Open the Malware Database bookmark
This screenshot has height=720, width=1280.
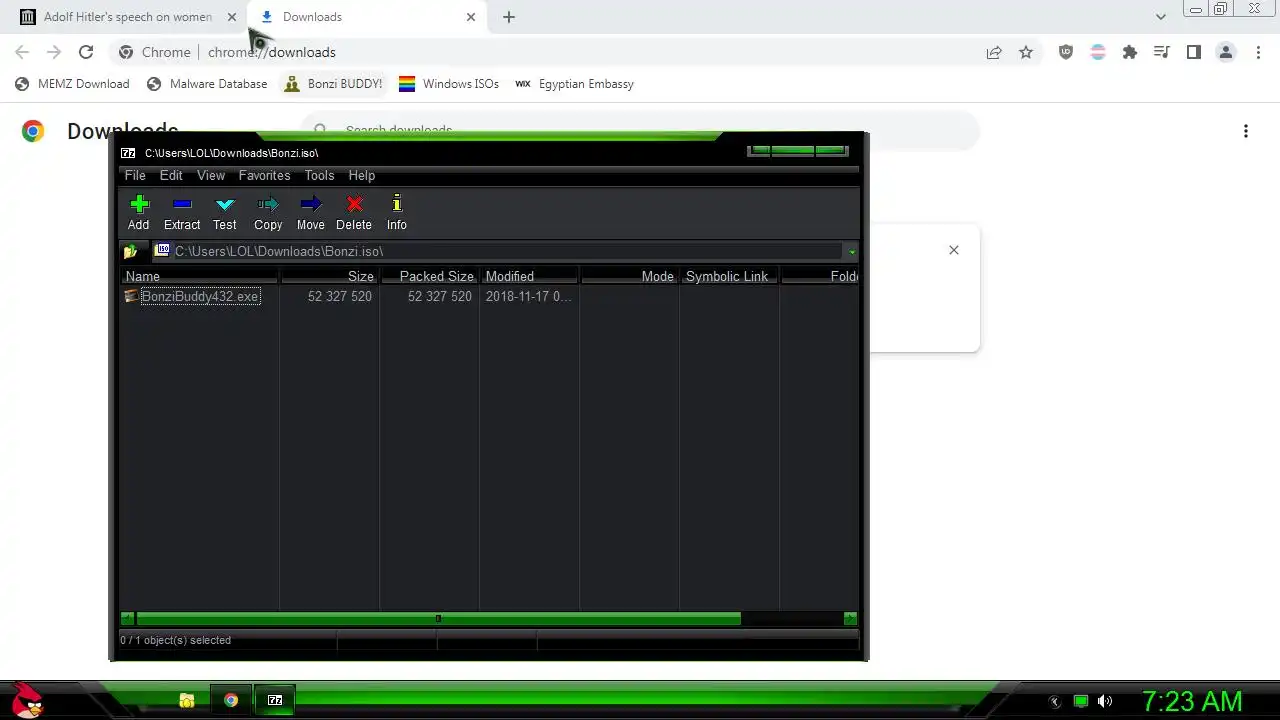207,84
